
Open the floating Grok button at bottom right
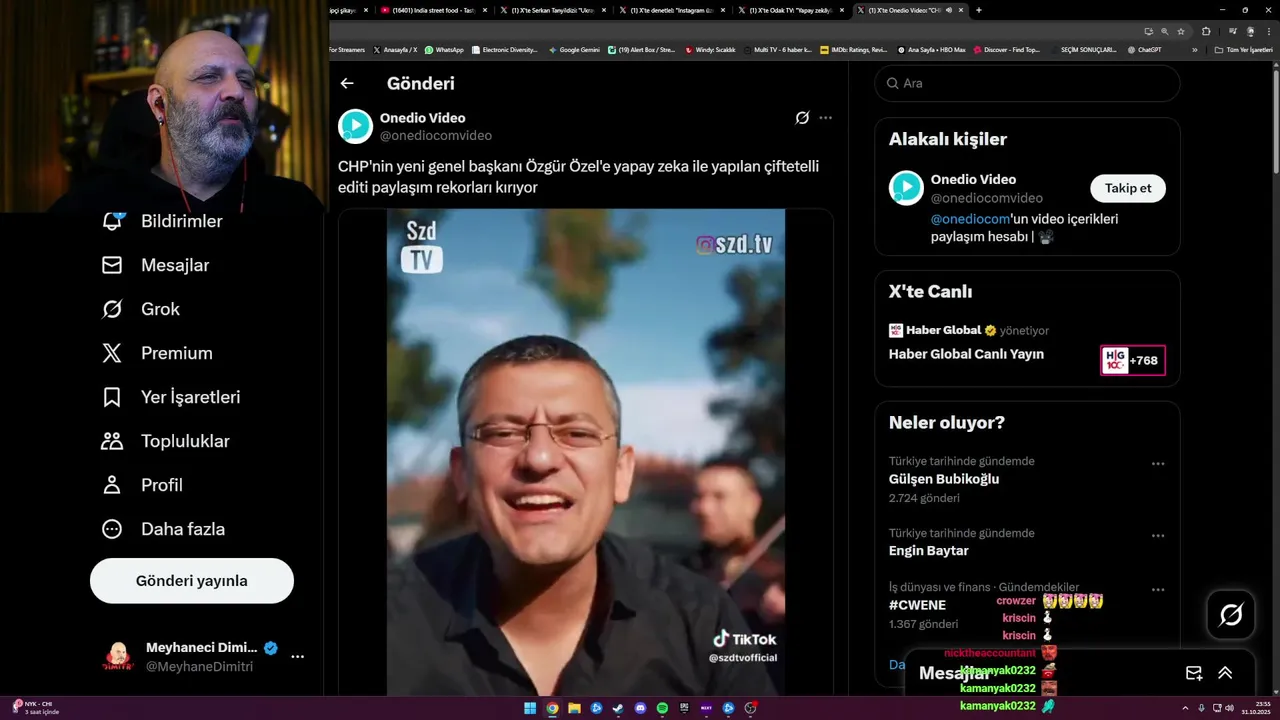[x=1231, y=615]
